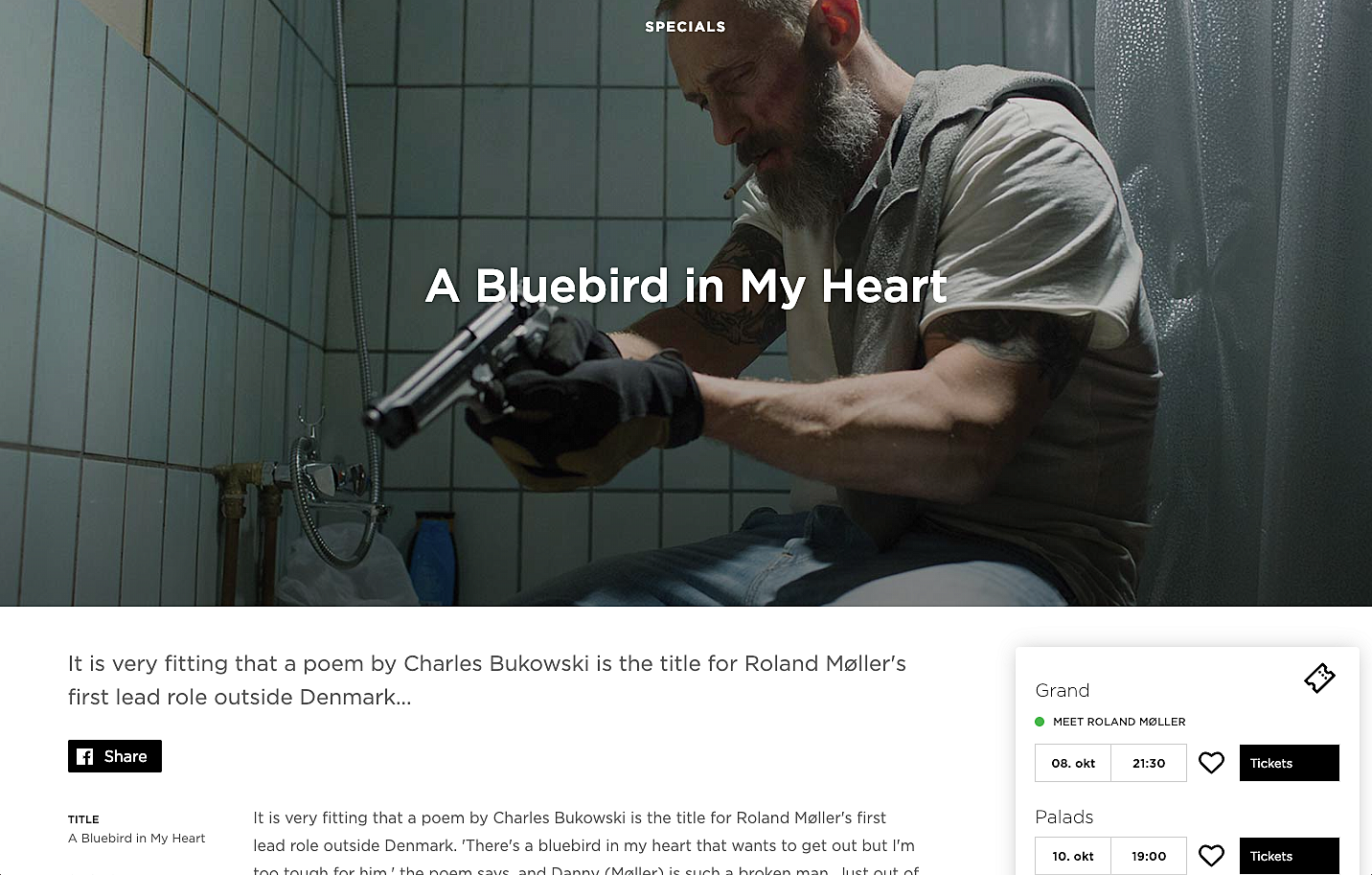Click the Facebook logo icon
This screenshot has width=1372, height=875.
[x=85, y=756]
